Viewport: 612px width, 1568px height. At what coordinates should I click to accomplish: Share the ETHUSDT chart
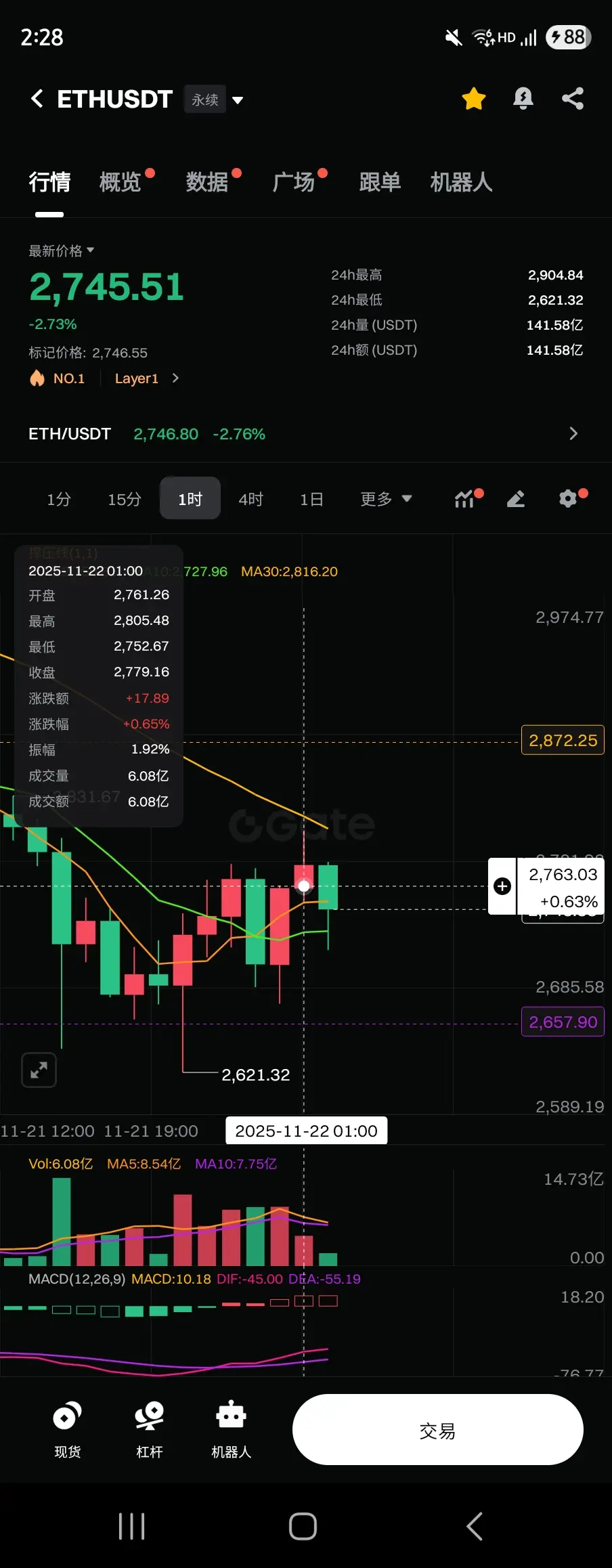573,99
